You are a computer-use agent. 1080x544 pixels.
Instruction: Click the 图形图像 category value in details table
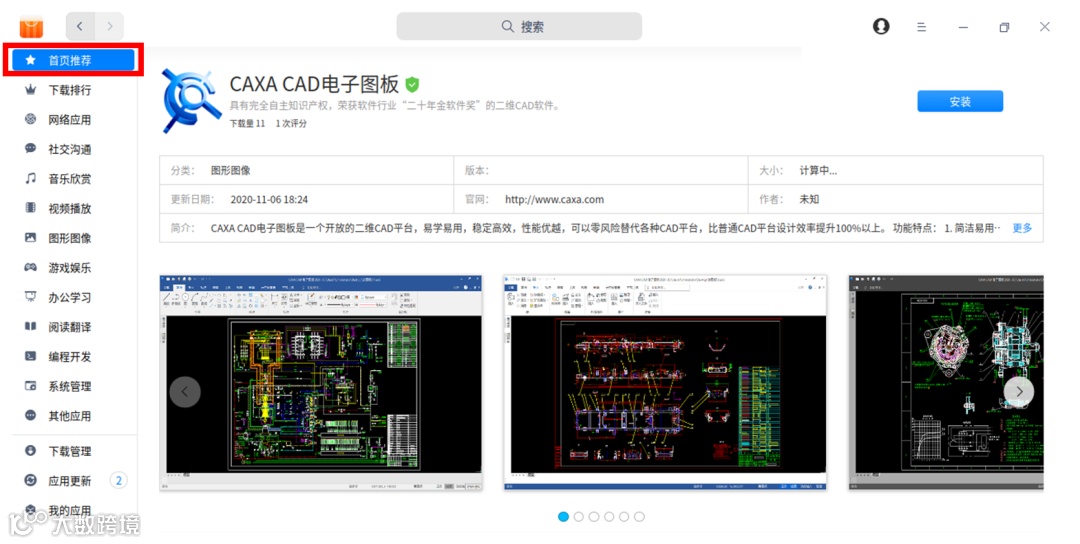click(231, 170)
